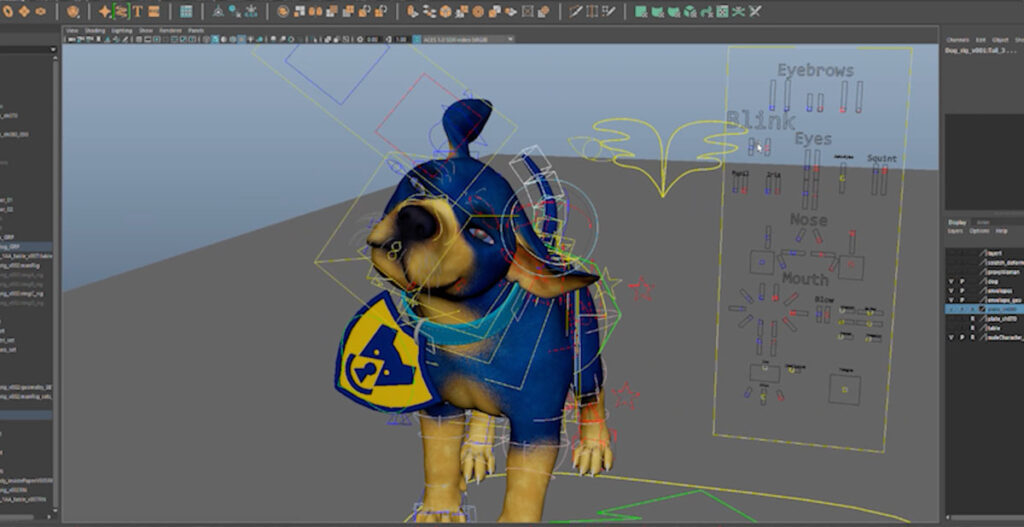Open the Shading viewport menu
The height and width of the screenshot is (527, 1024).
point(95,30)
